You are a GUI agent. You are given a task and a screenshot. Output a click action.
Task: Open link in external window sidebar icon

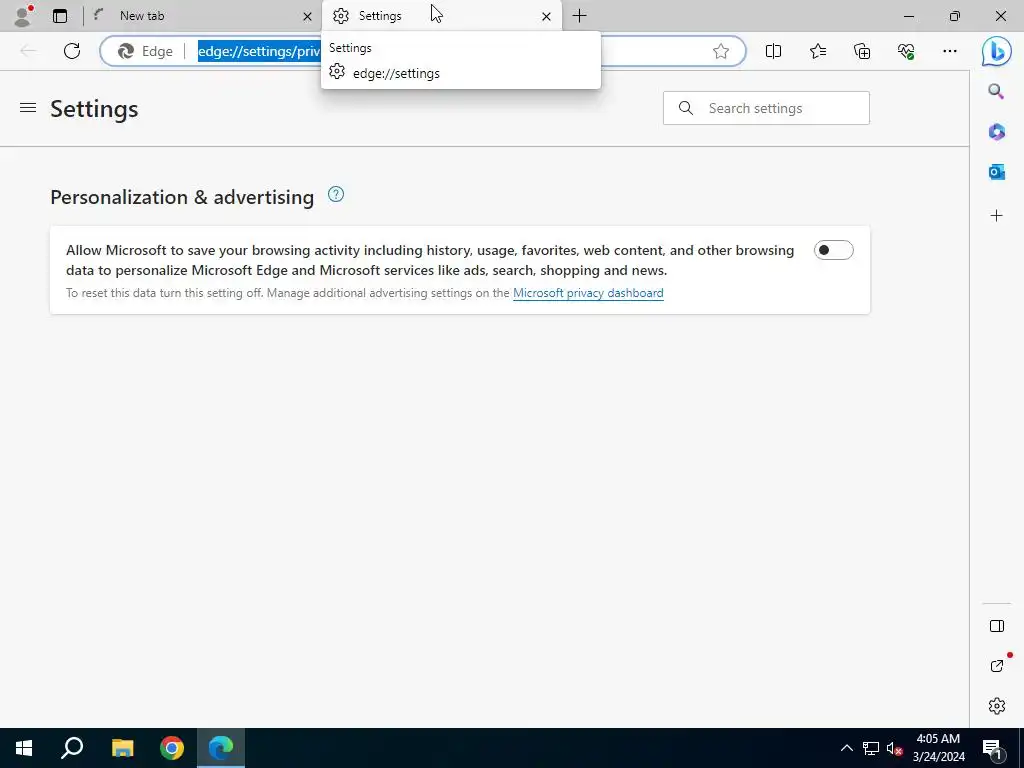coord(997,666)
